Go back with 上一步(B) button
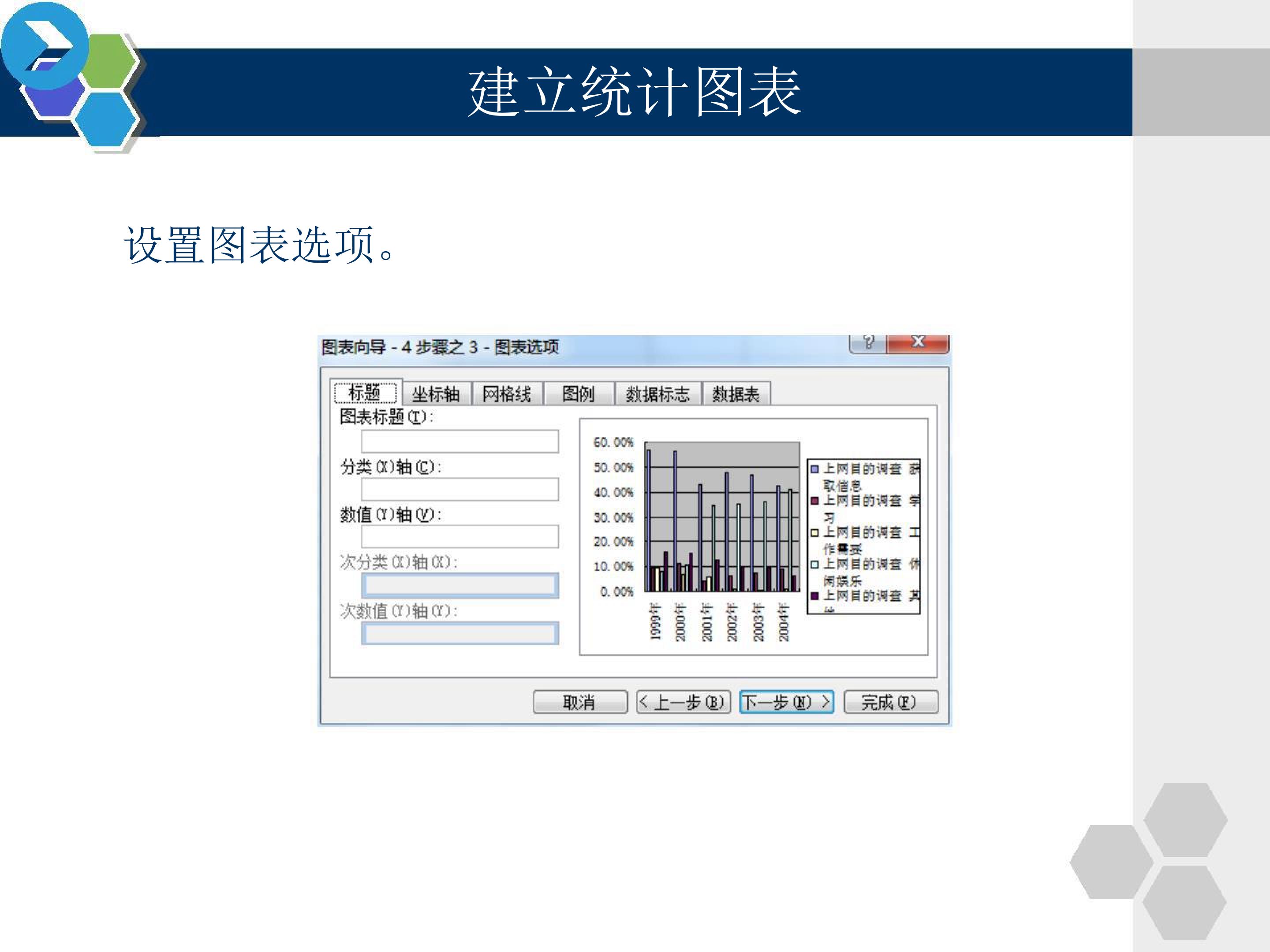Image resolution: width=1270 pixels, height=952 pixels. pyautogui.click(x=683, y=702)
